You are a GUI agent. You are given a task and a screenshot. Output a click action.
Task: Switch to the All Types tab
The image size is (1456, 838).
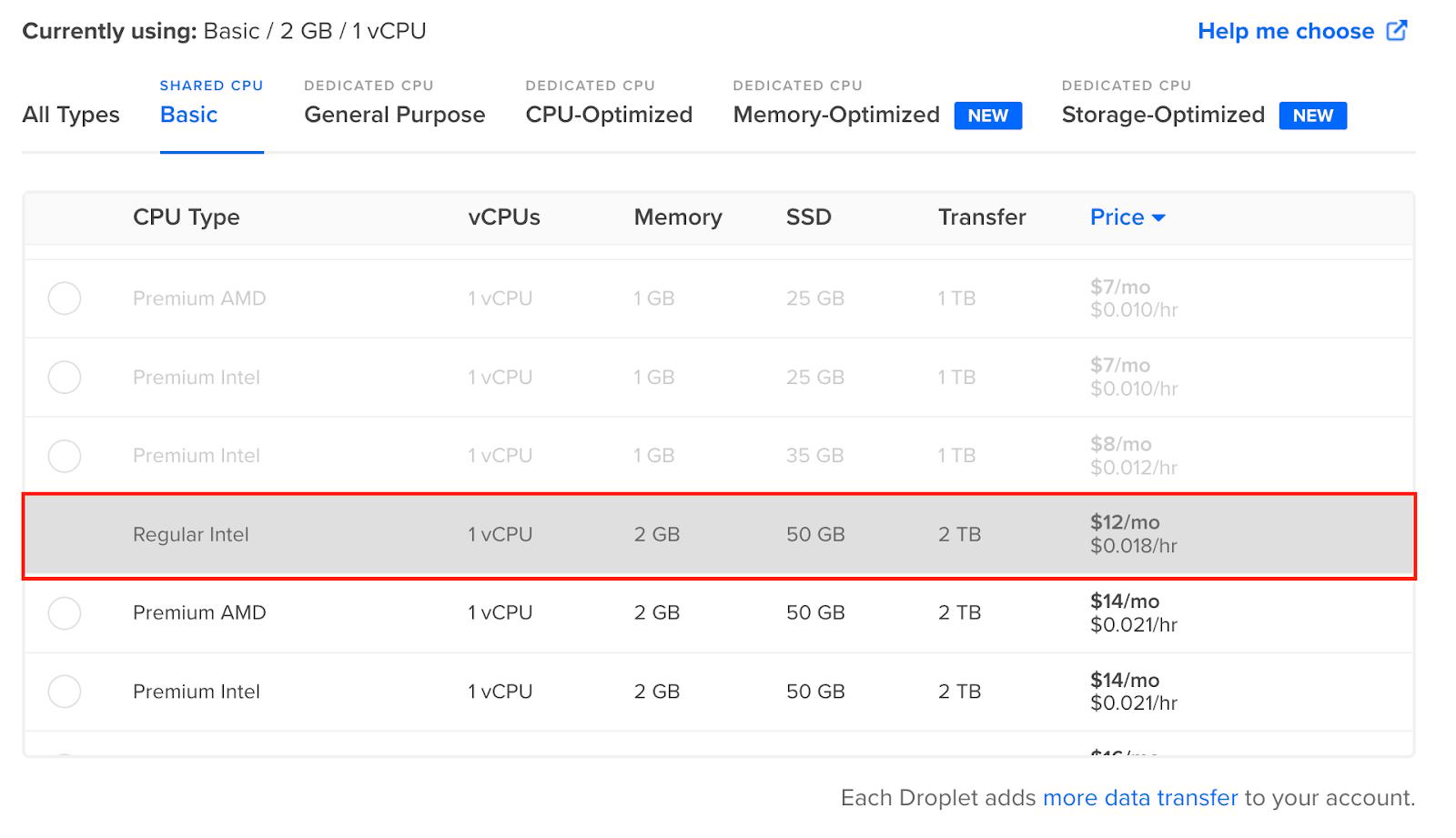coord(71,115)
